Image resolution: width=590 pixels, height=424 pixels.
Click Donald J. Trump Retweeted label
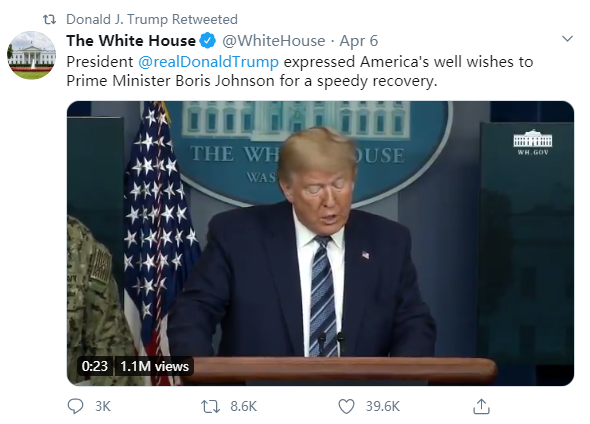point(152,19)
